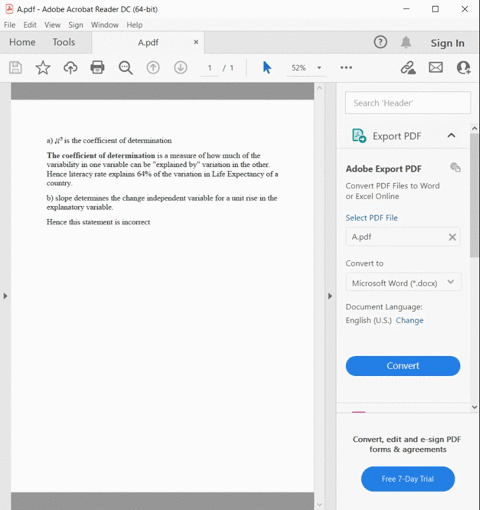Add the file to starred favorites
This screenshot has height=510, width=480.
[43, 68]
